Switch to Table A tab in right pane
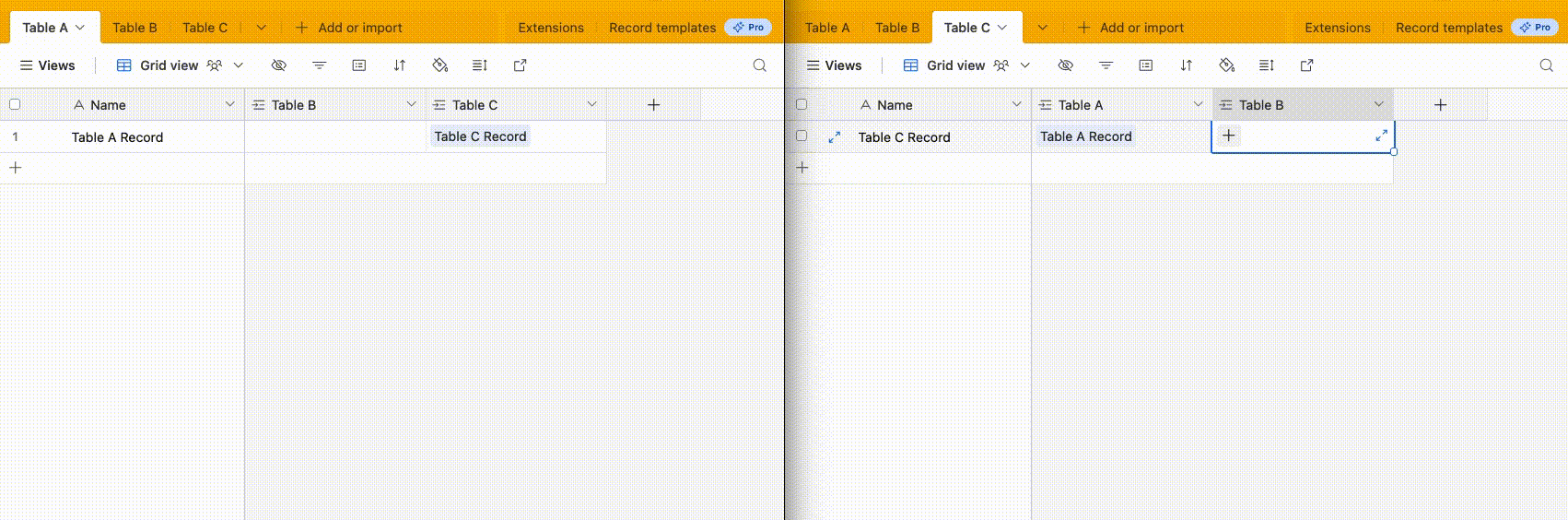This screenshot has height=520, width=1568. click(827, 28)
